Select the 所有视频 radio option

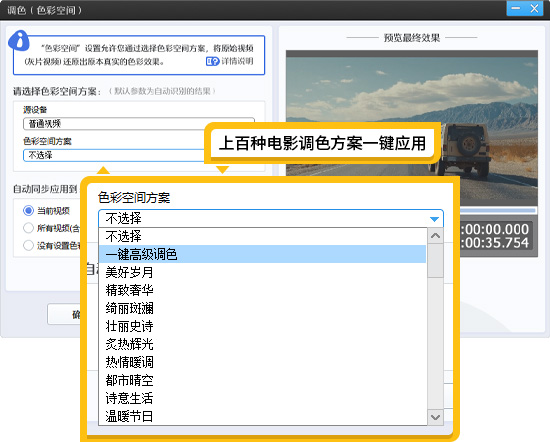coord(28,228)
